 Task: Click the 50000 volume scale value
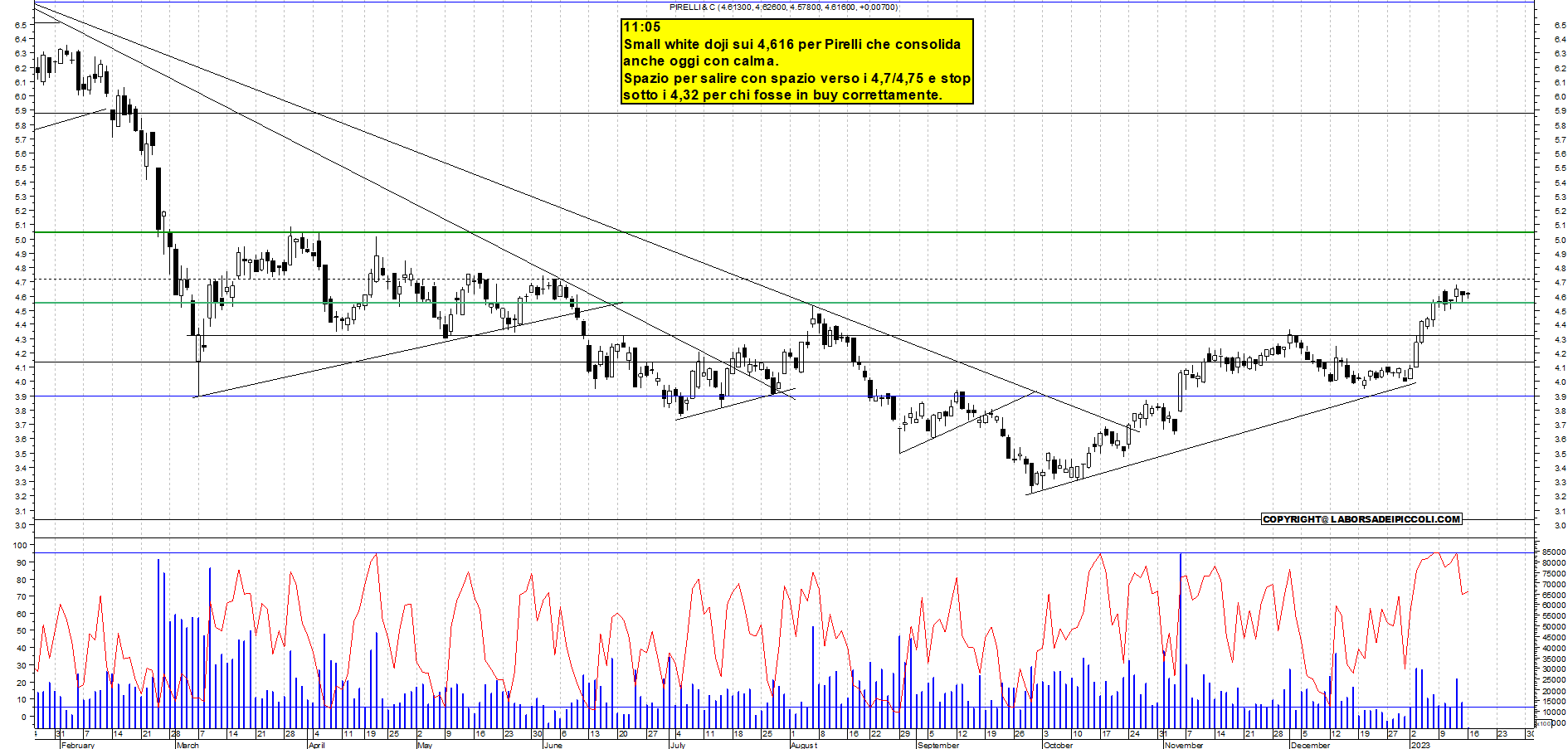[x=1554, y=626]
